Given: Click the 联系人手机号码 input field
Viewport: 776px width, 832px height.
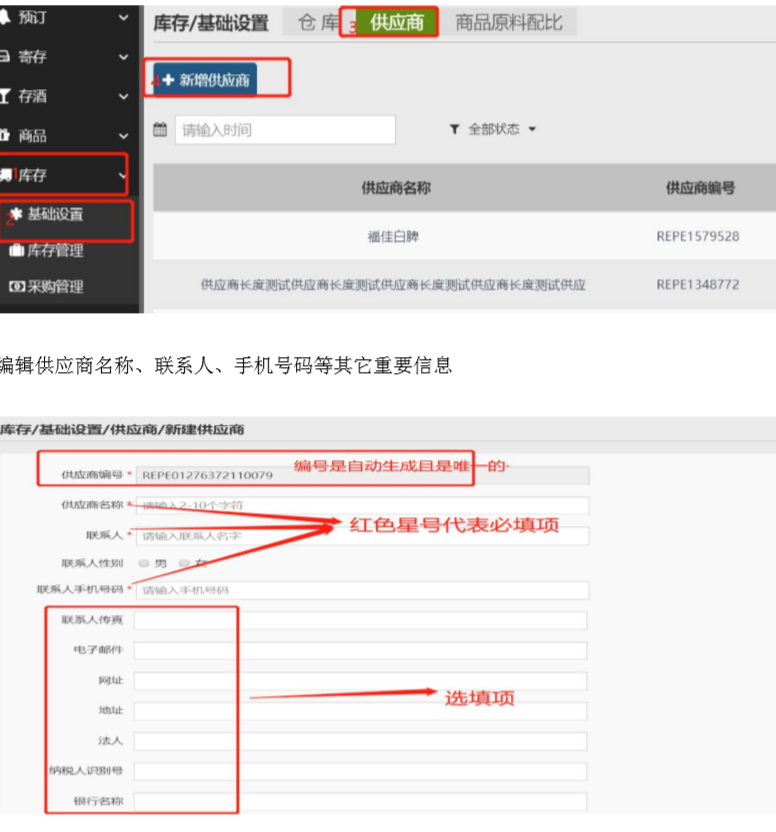Looking at the screenshot, I should (x=363, y=590).
